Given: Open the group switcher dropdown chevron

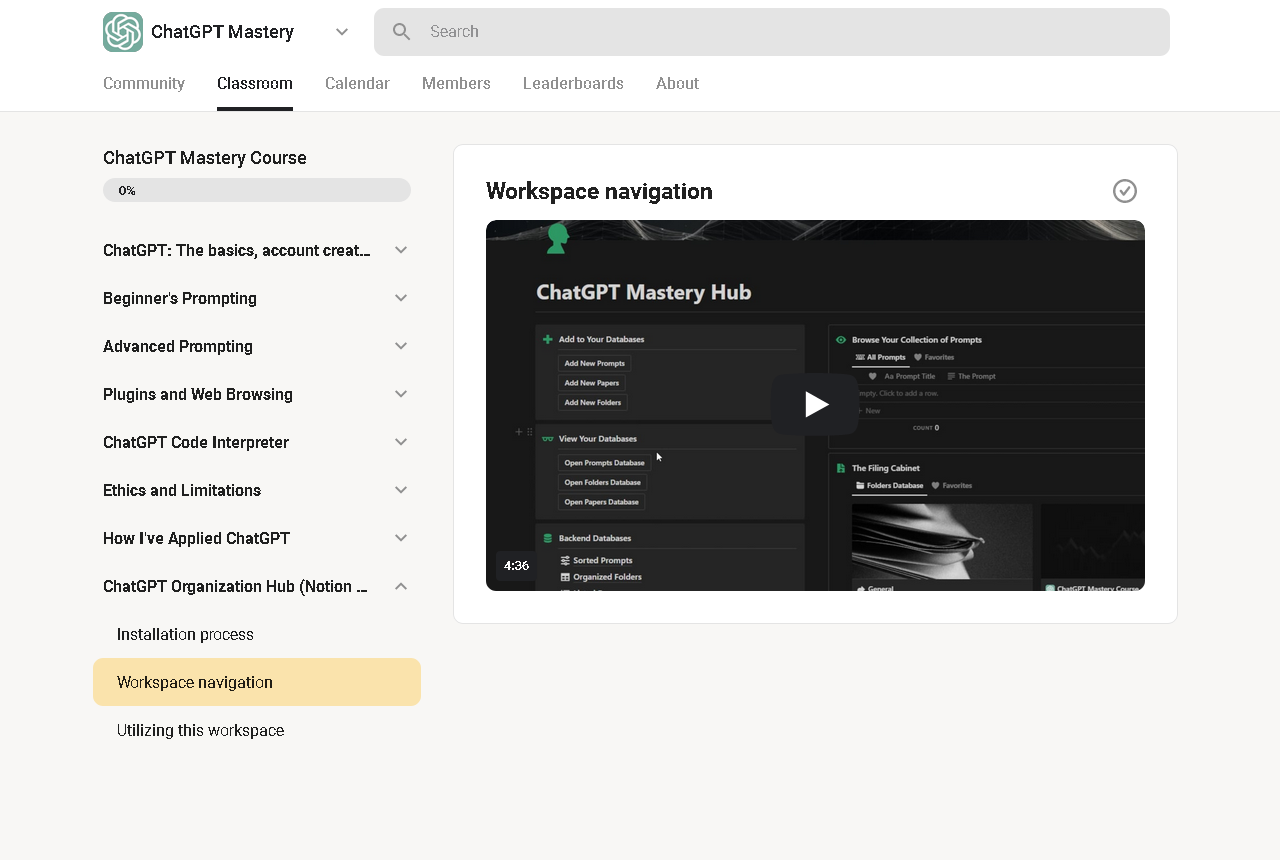Looking at the screenshot, I should pos(342,32).
